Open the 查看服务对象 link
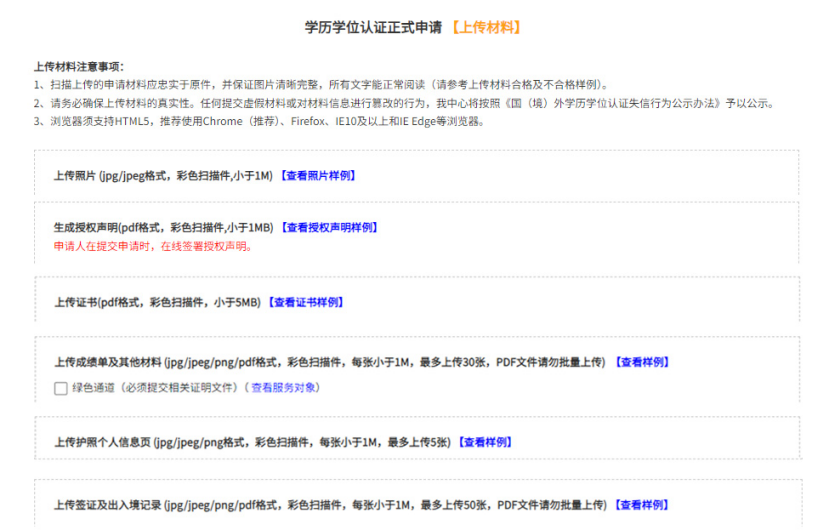This screenshot has width=830, height=530. (285, 387)
